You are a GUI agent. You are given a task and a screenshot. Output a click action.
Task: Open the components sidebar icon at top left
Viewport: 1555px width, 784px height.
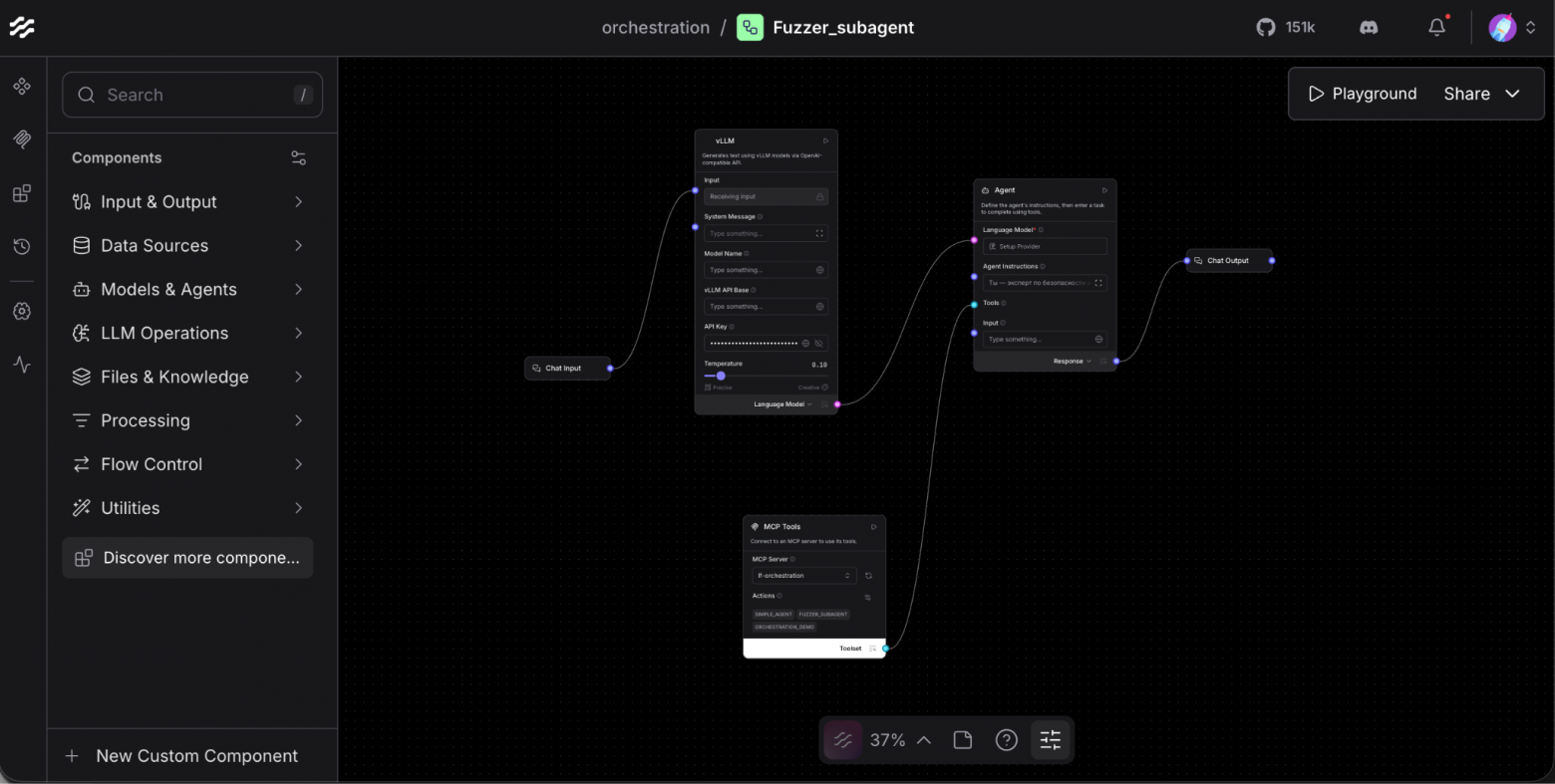pyautogui.click(x=22, y=87)
